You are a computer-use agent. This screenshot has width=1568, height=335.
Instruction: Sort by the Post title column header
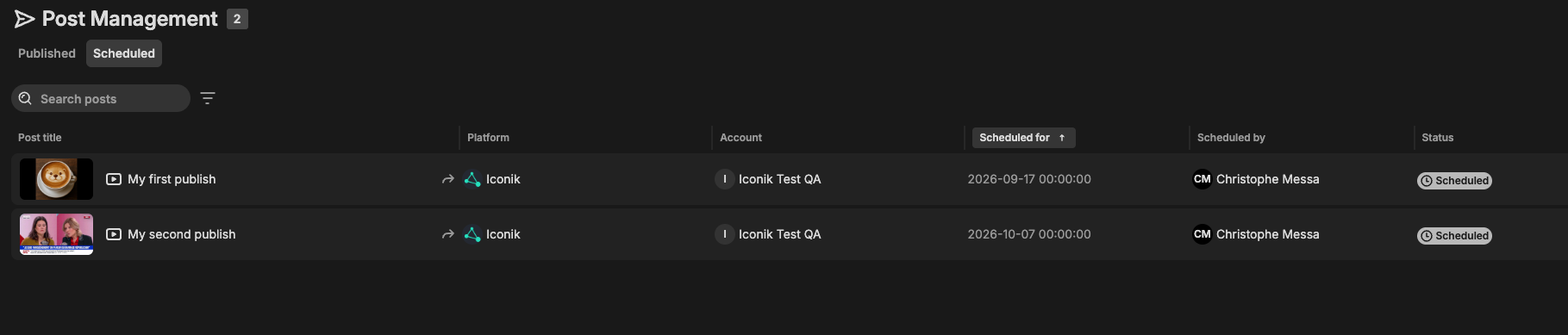(40, 138)
